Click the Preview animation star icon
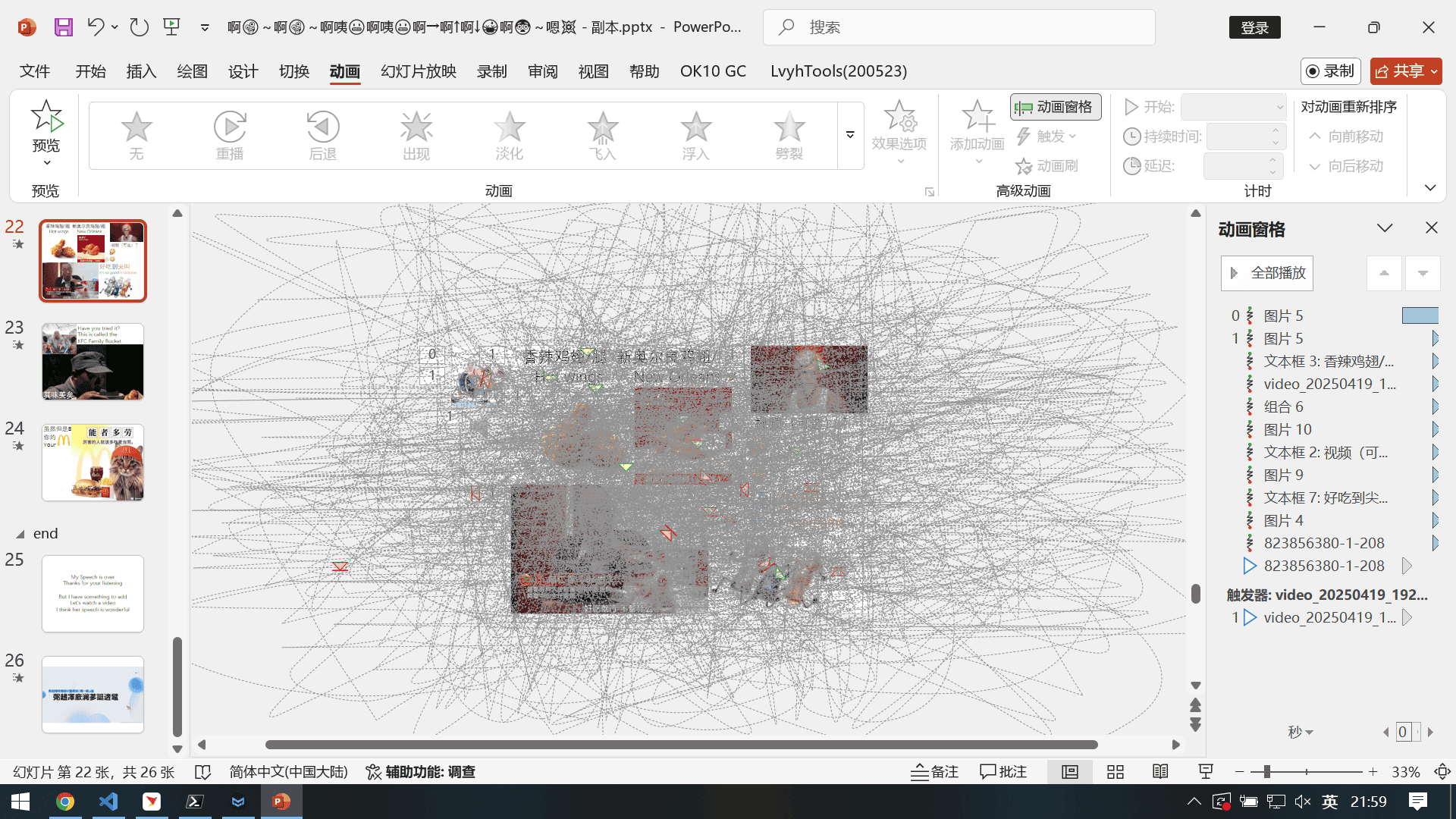1456x819 pixels. (46, 118)
